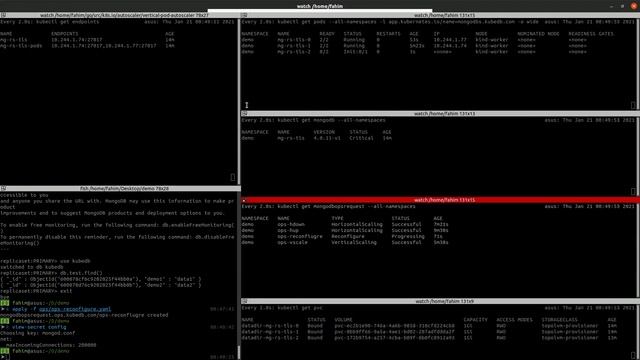
Task: Select the ops-vscale request name
Action: pos(292,242)
